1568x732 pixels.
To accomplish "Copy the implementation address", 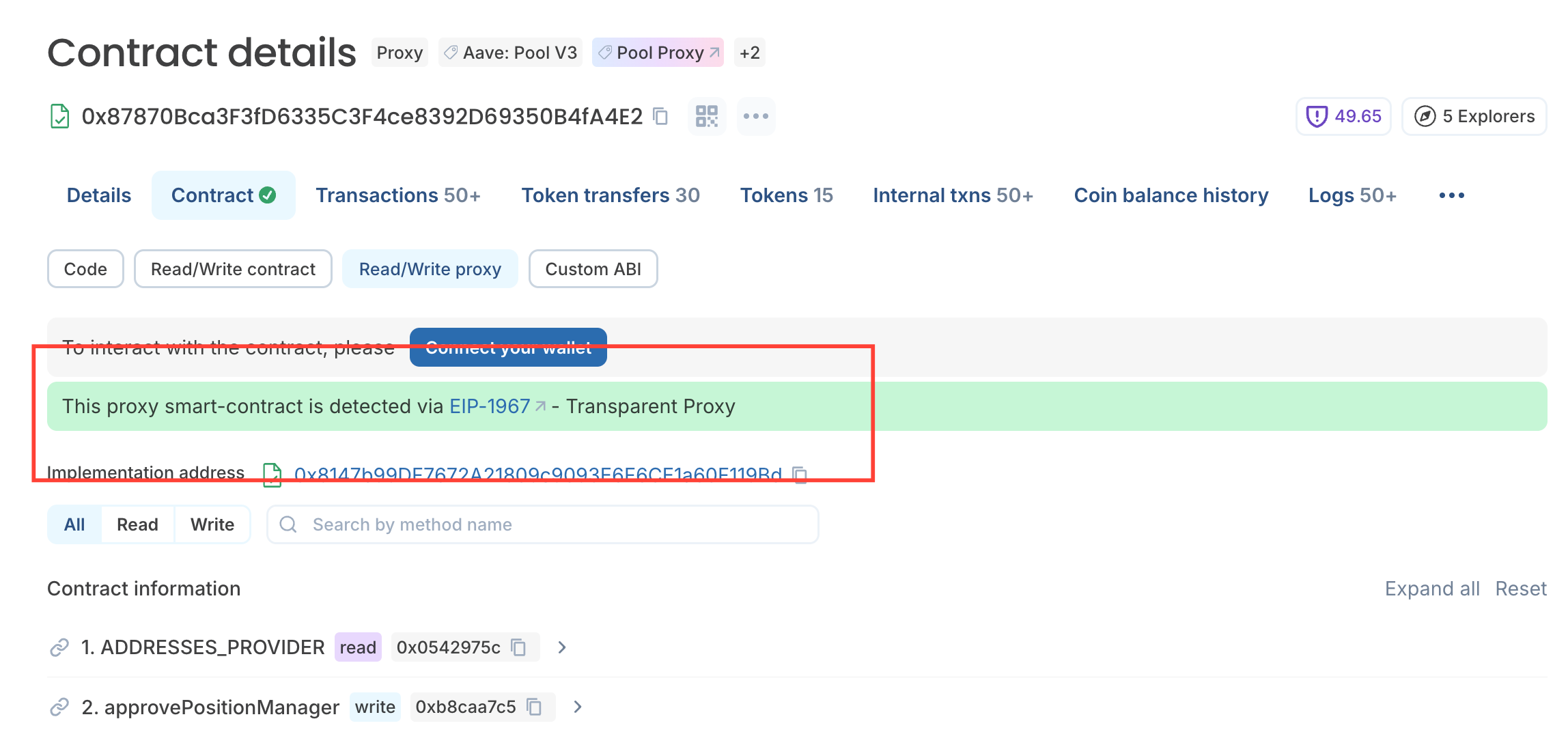I will (x=798, y=474).
